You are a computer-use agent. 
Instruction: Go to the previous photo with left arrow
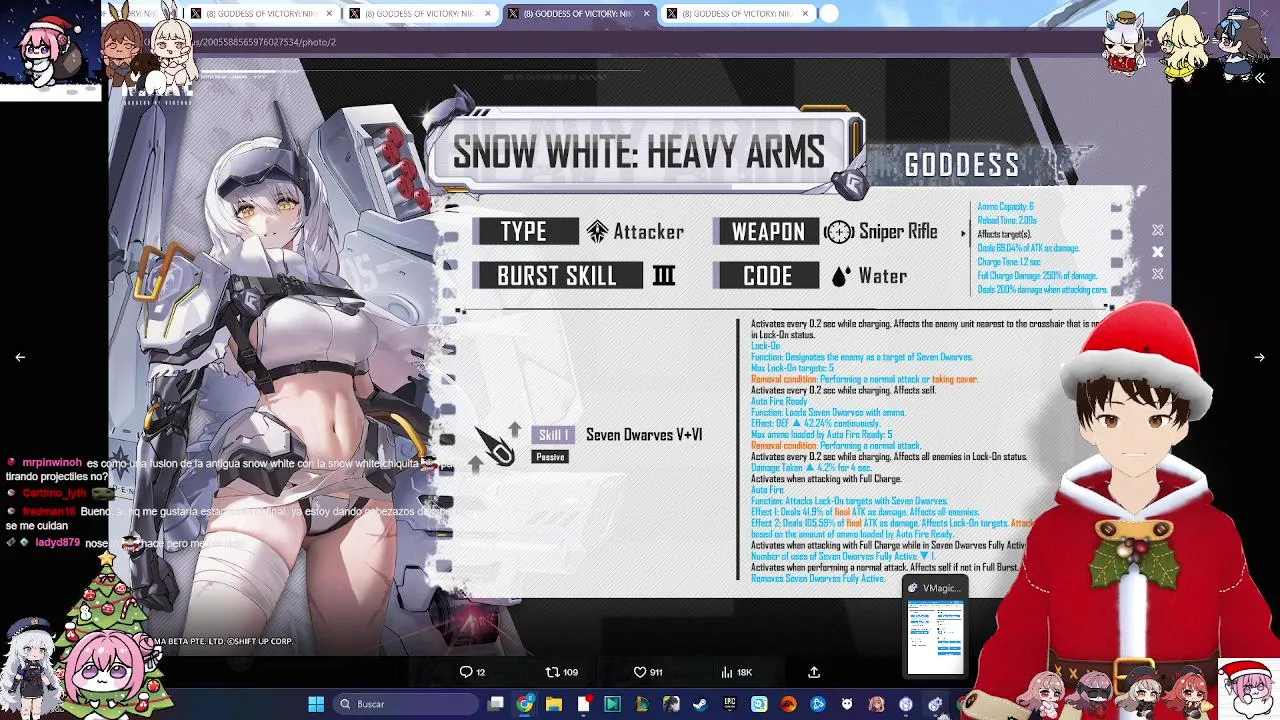pyautogui.click(x=20, y=357)
